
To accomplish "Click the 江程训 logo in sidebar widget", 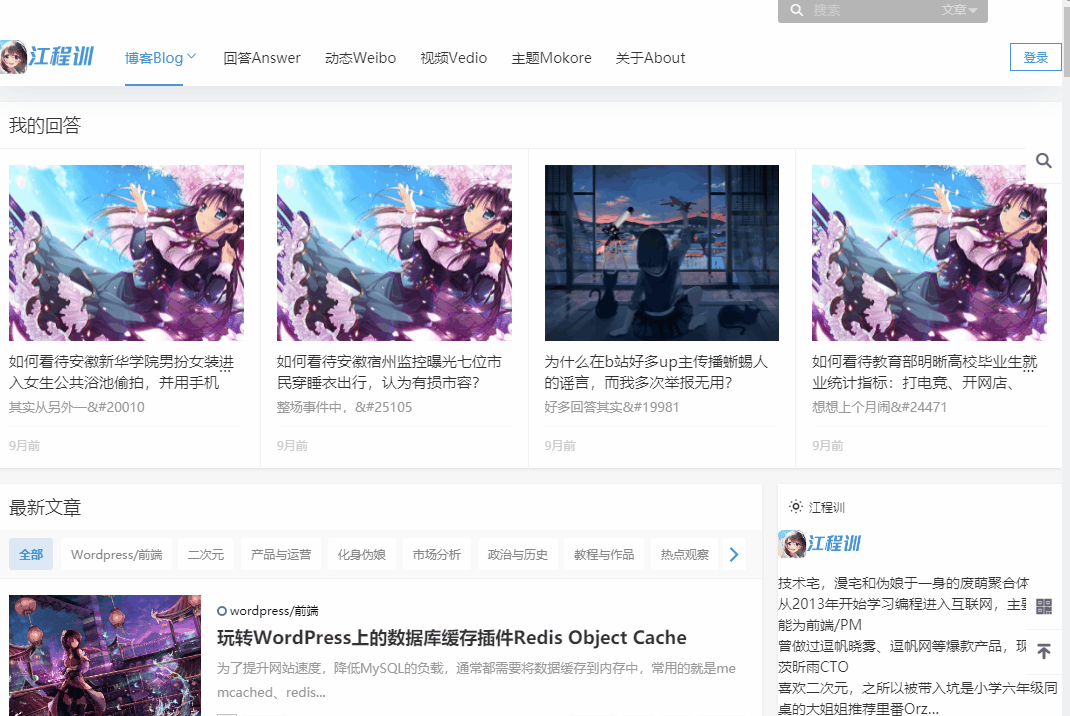I will (x=820, y=544).
